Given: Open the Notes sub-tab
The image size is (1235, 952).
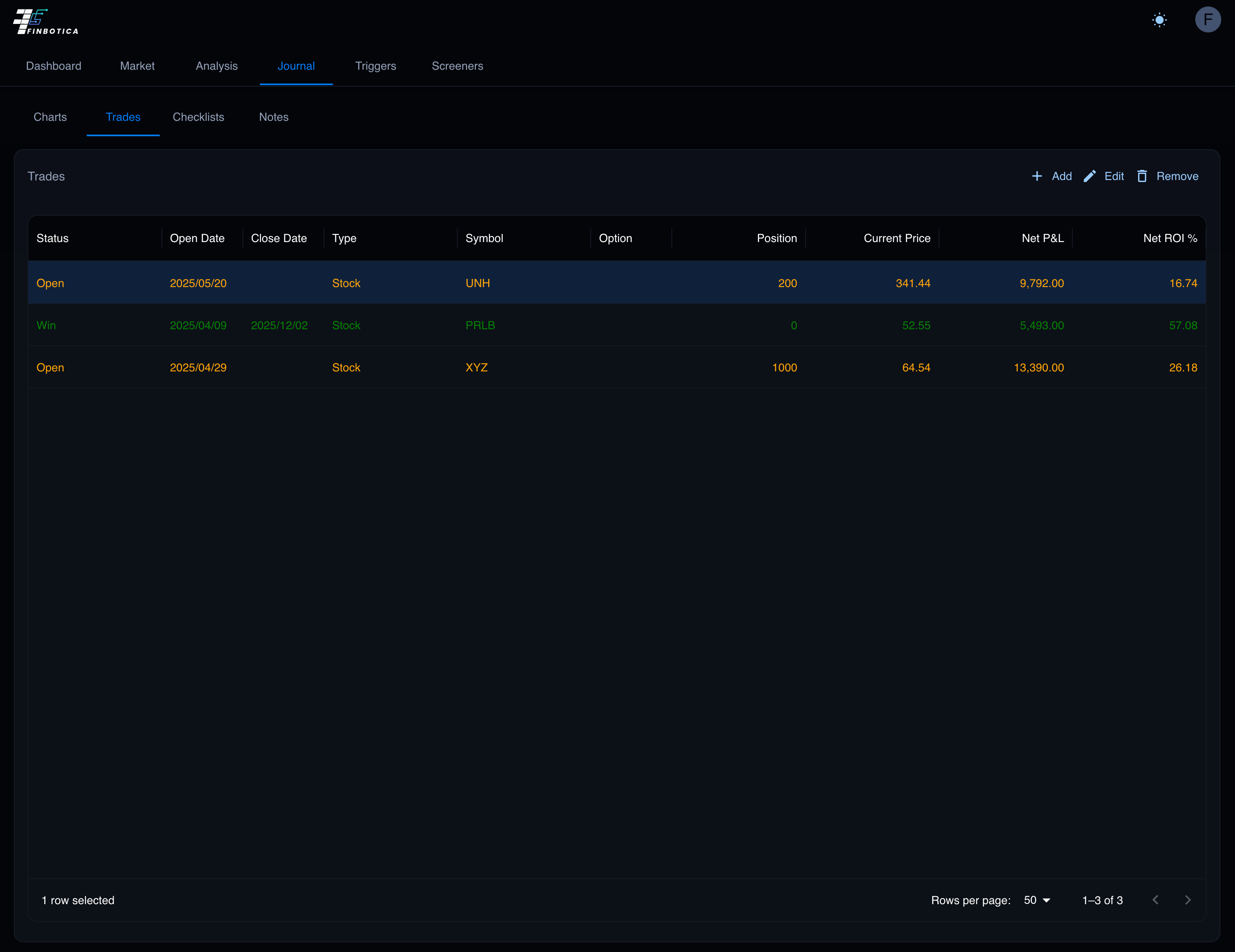Looking at the screenshot, I should pyautogui.click(x=274, y=117).
